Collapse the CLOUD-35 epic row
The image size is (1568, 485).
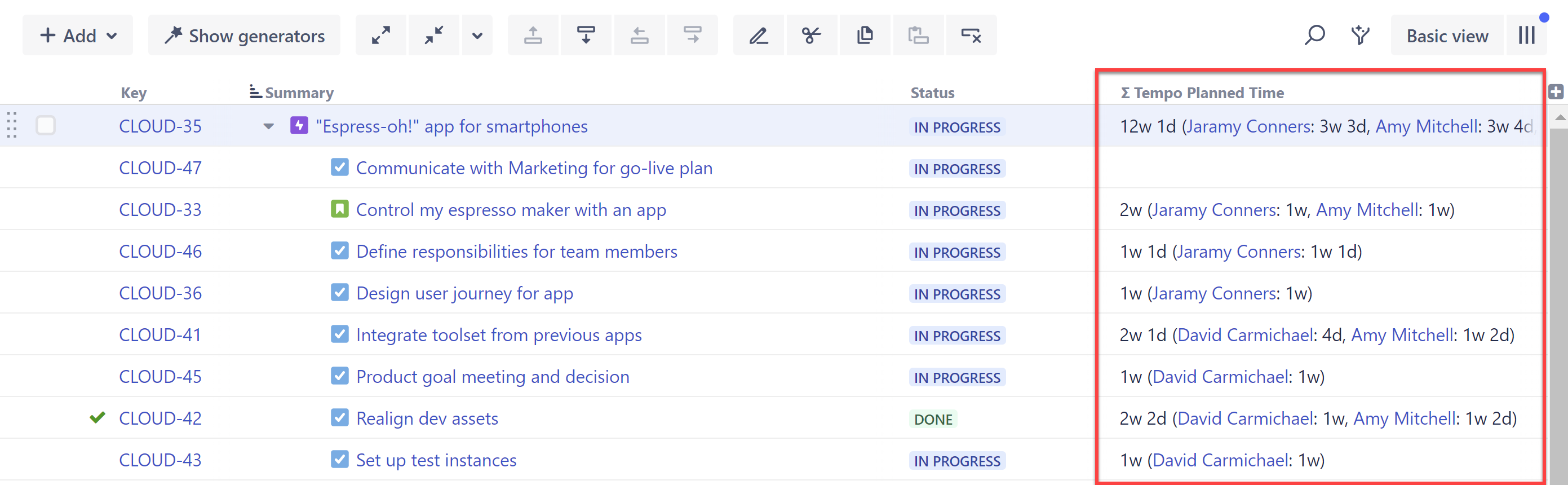click(x=268, y=127)
